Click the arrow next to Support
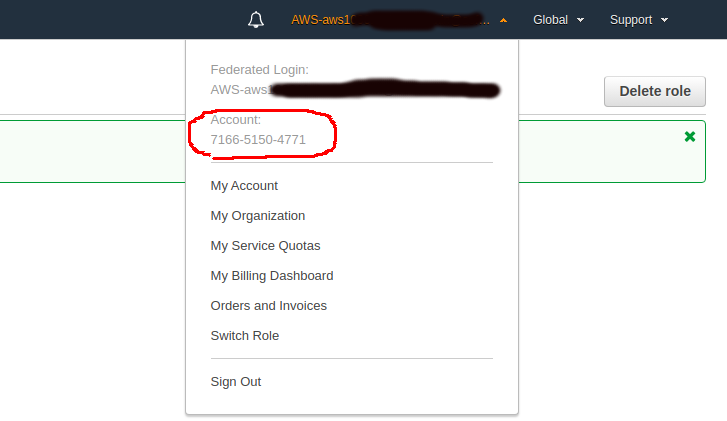This screenshot has height=421, width=727. 664,20
